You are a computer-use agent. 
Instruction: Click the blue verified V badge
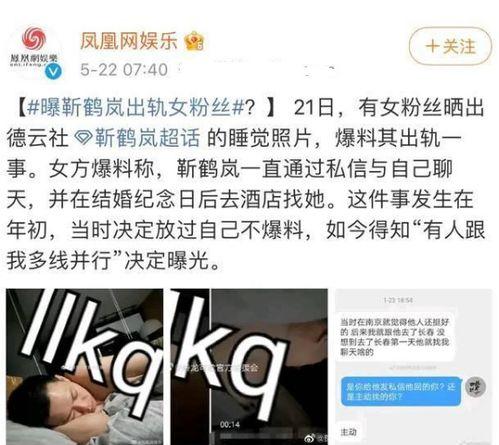[53, 71]
